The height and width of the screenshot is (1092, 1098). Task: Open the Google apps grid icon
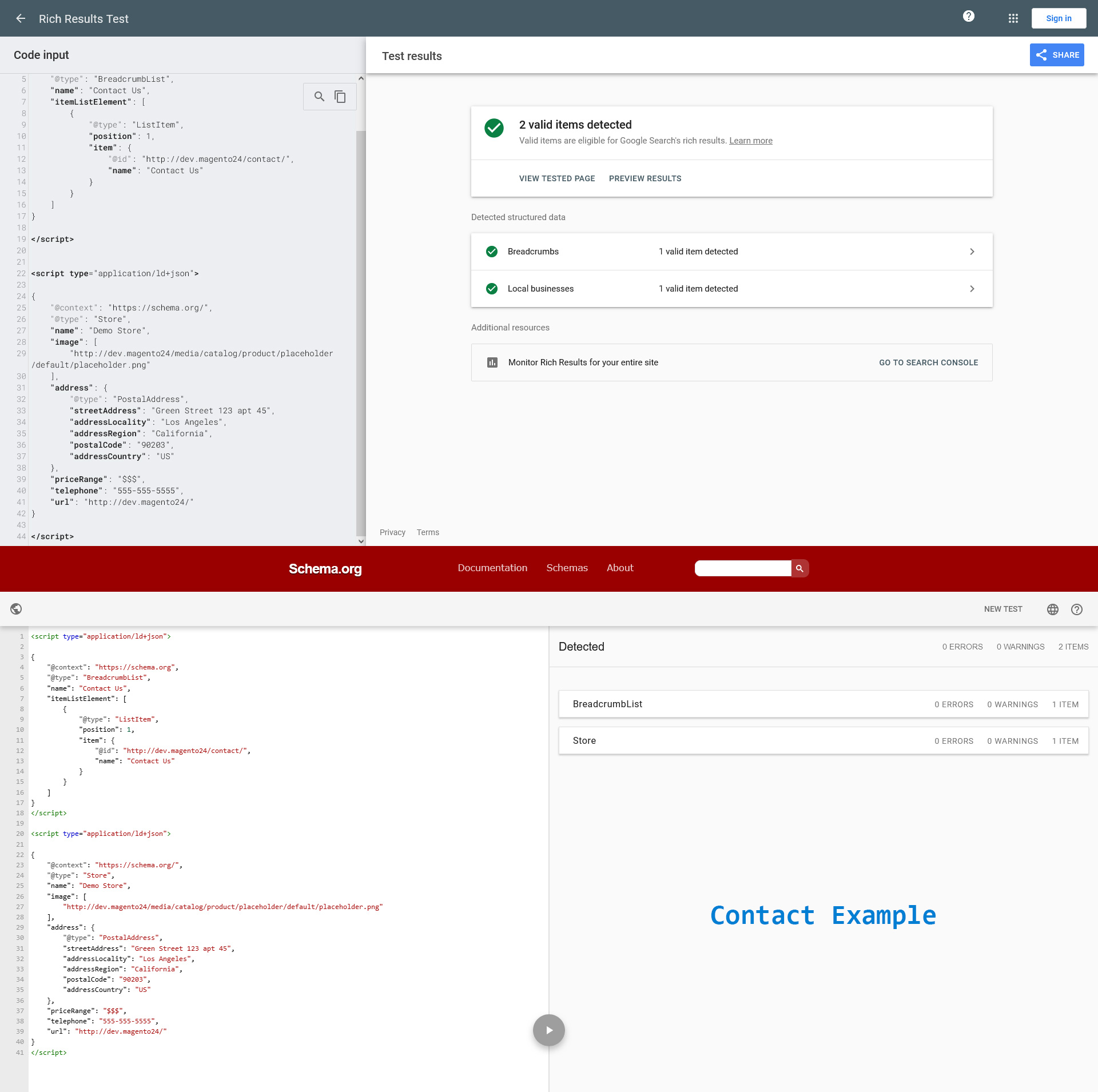point(1013,18)
